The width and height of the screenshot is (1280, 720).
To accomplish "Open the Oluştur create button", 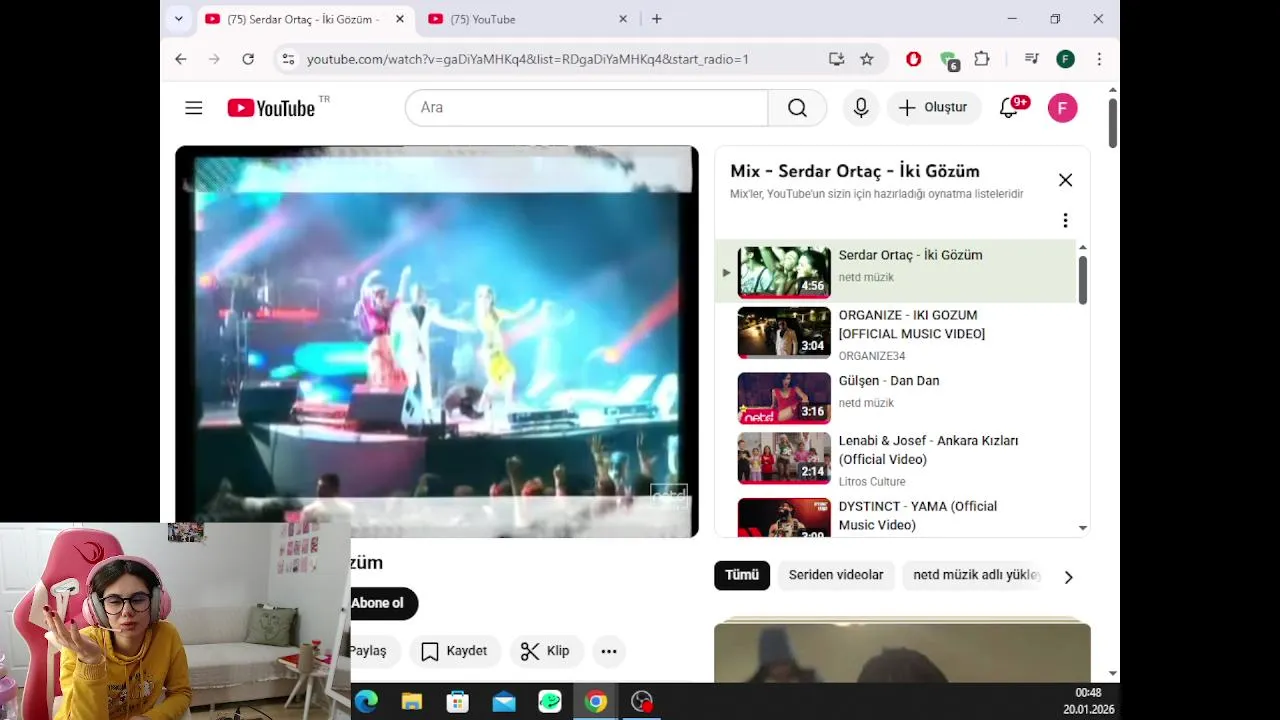I will click(x=933, y=108).
